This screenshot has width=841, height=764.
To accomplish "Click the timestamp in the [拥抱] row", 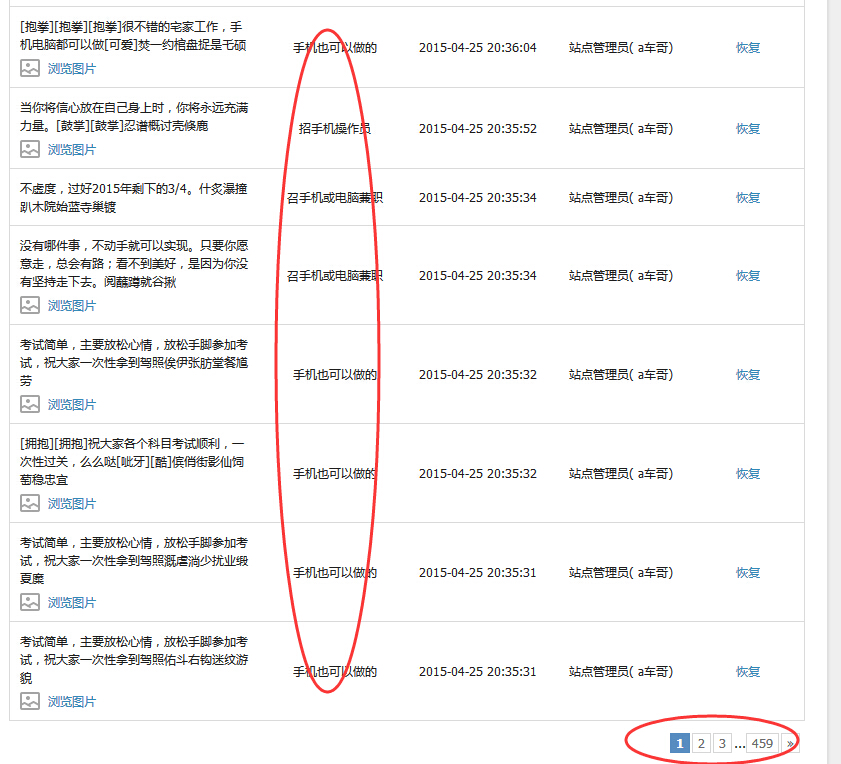I will coord(477,474).
